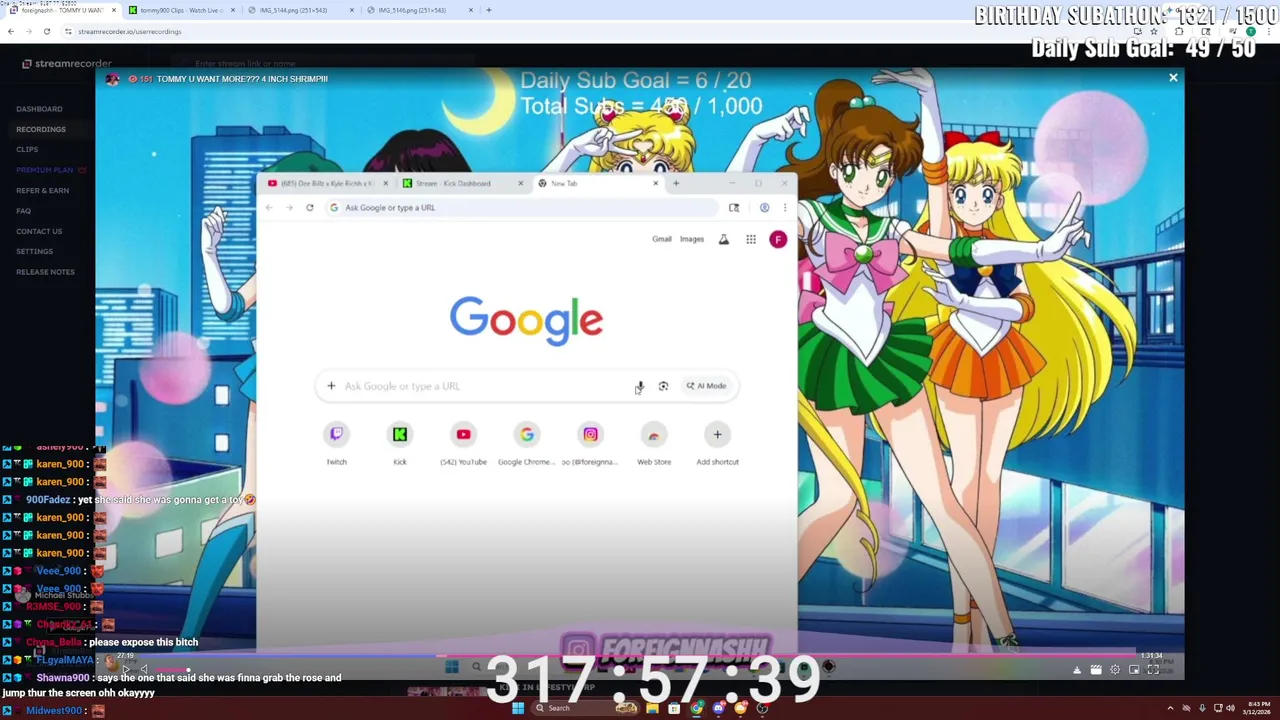Viewport: 1280px width, 720px height.
Task: Click the Google Lens toolbar icon
Action: 734,207
